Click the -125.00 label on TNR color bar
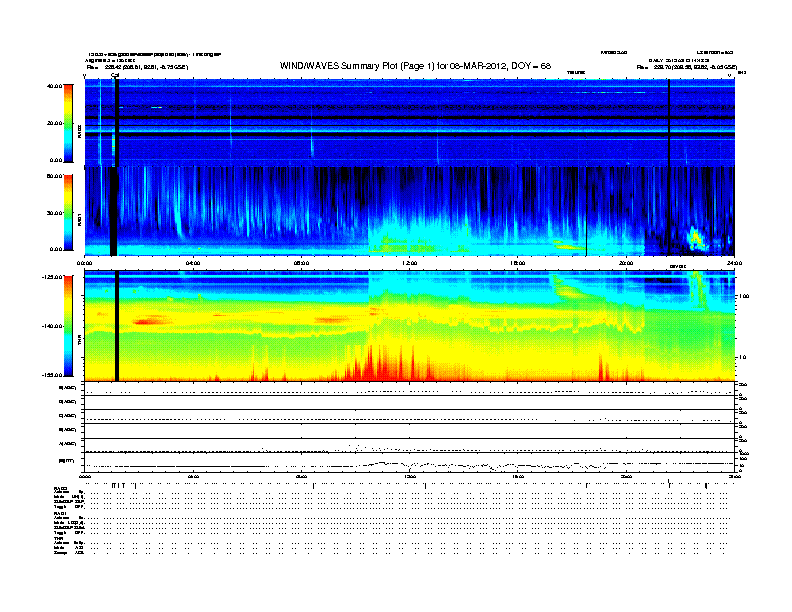Image resolution: width=792 pixels, height=612 pixels. (x=52, y=277)
